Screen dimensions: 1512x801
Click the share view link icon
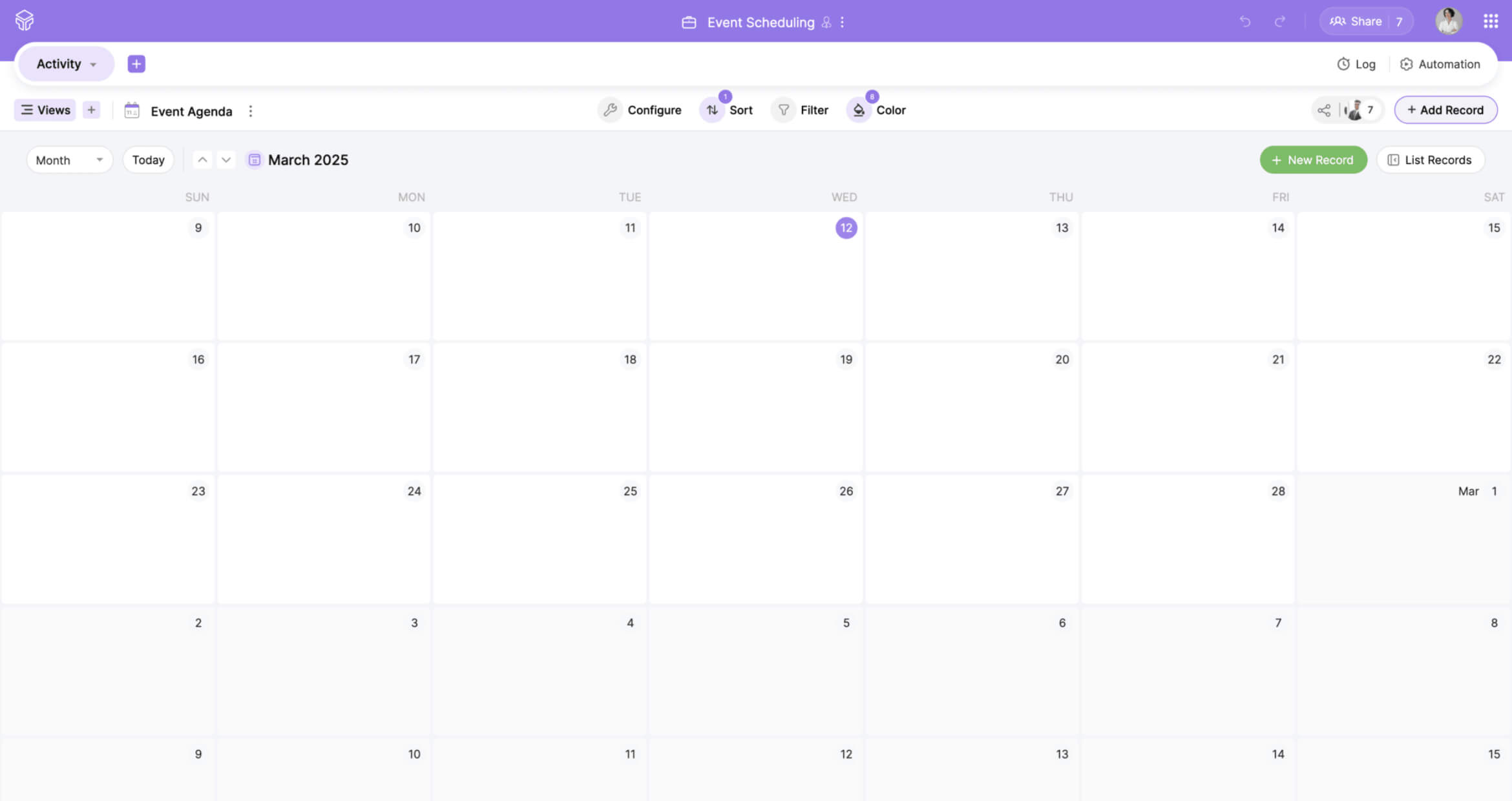tap(1324, 110)
